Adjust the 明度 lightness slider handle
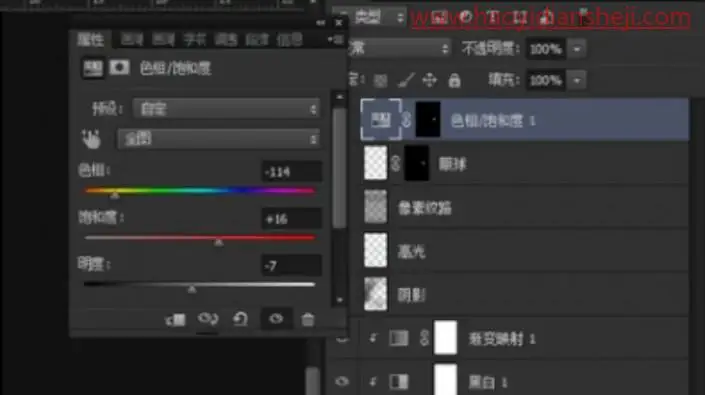This screenshot has width=705, height=395. point(192,289)
